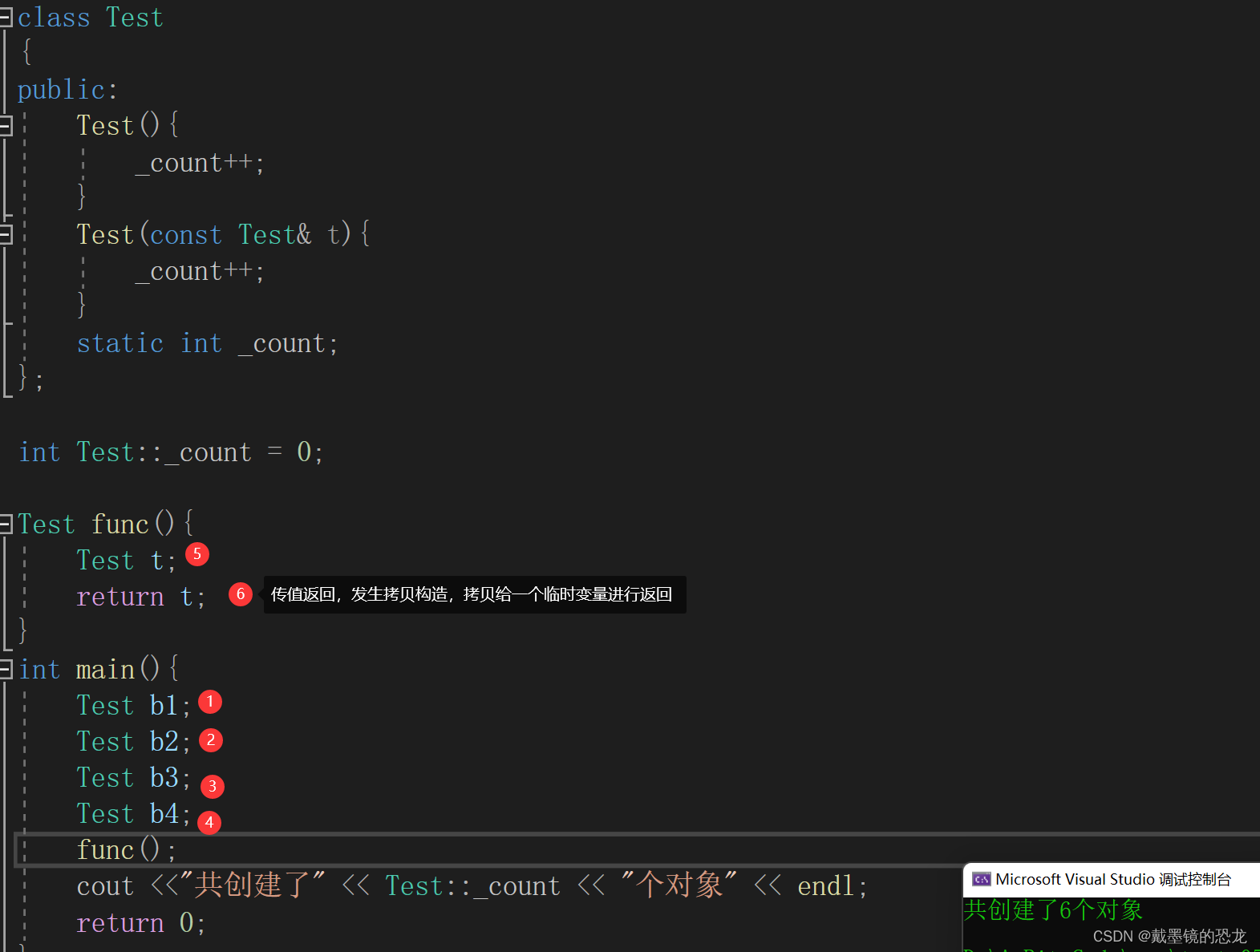Collapse the Test() default constructor block
The height and width of the screenshot is (952, 1260).
tap(5, 125)
